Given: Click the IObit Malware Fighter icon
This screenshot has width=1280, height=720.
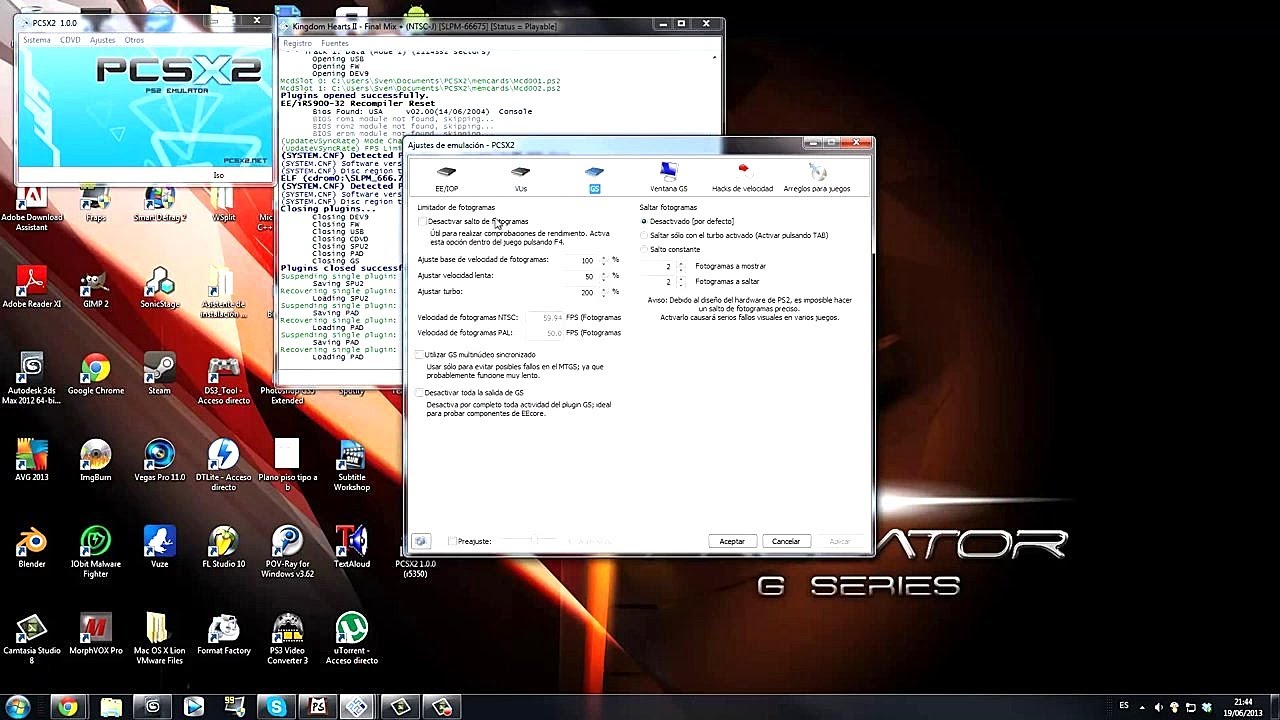Looking at the screenshot, I should pos(95,552).
